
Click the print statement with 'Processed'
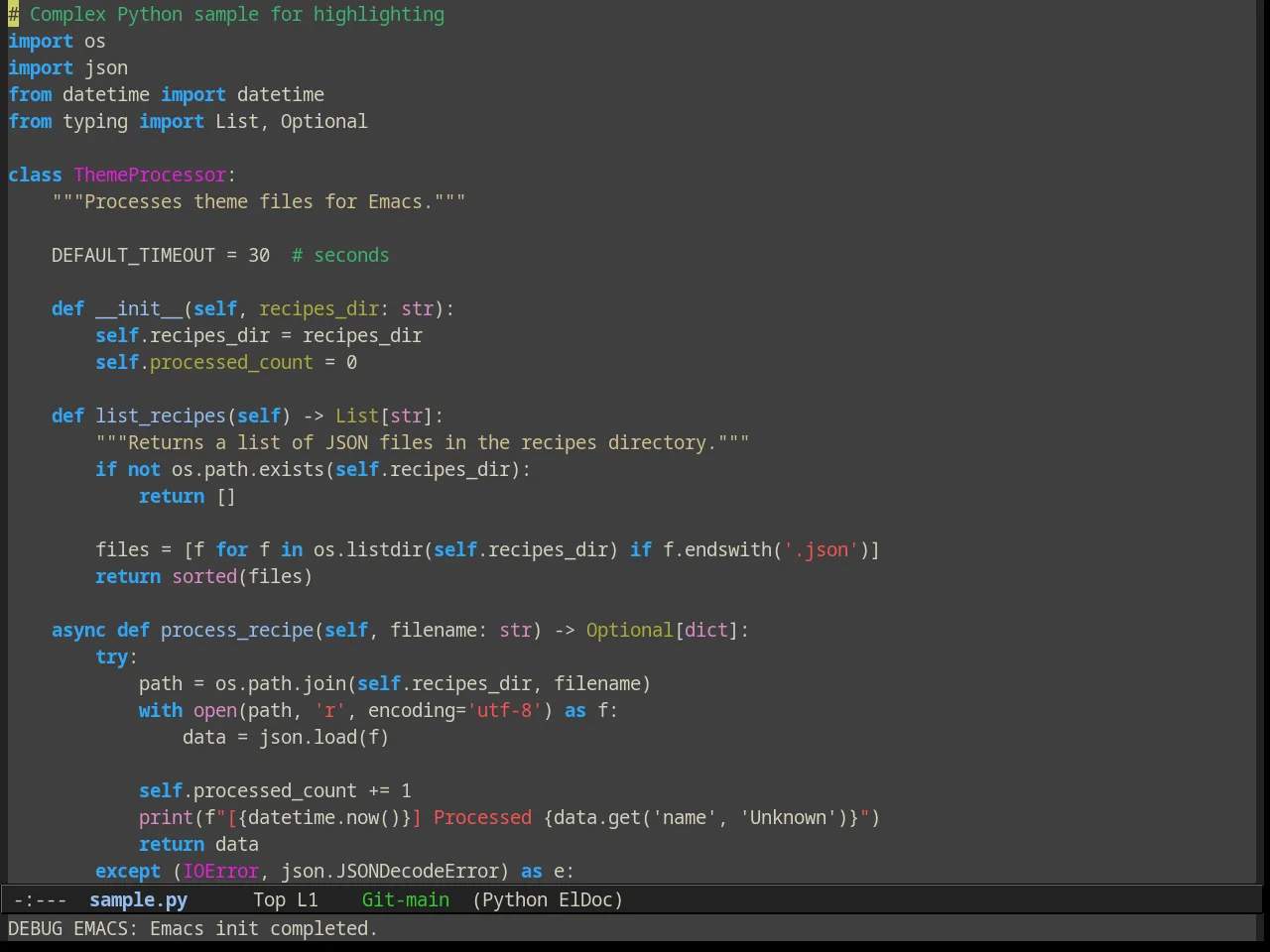click(510, 817)
